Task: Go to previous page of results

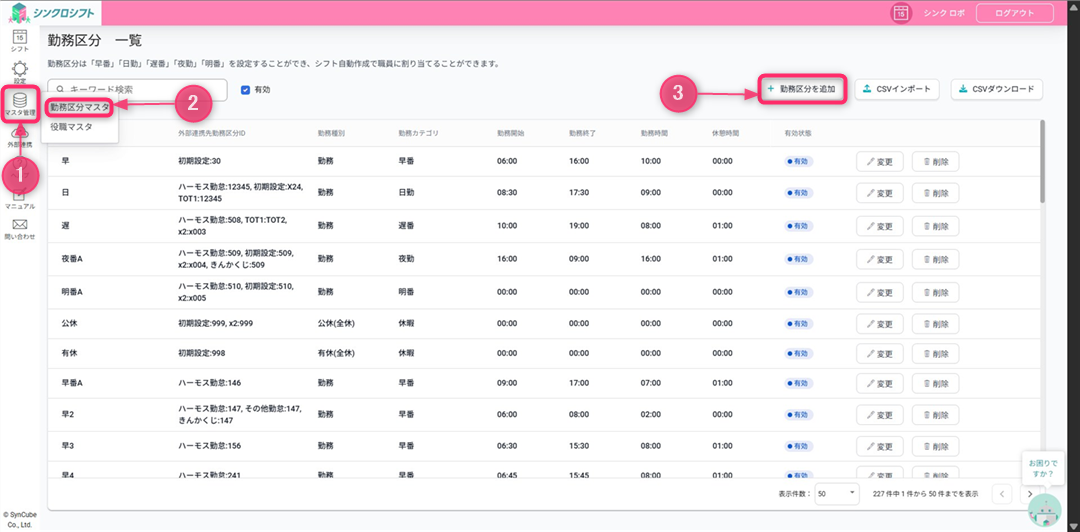Action: pyautogui.click(x=1001, y=493)
